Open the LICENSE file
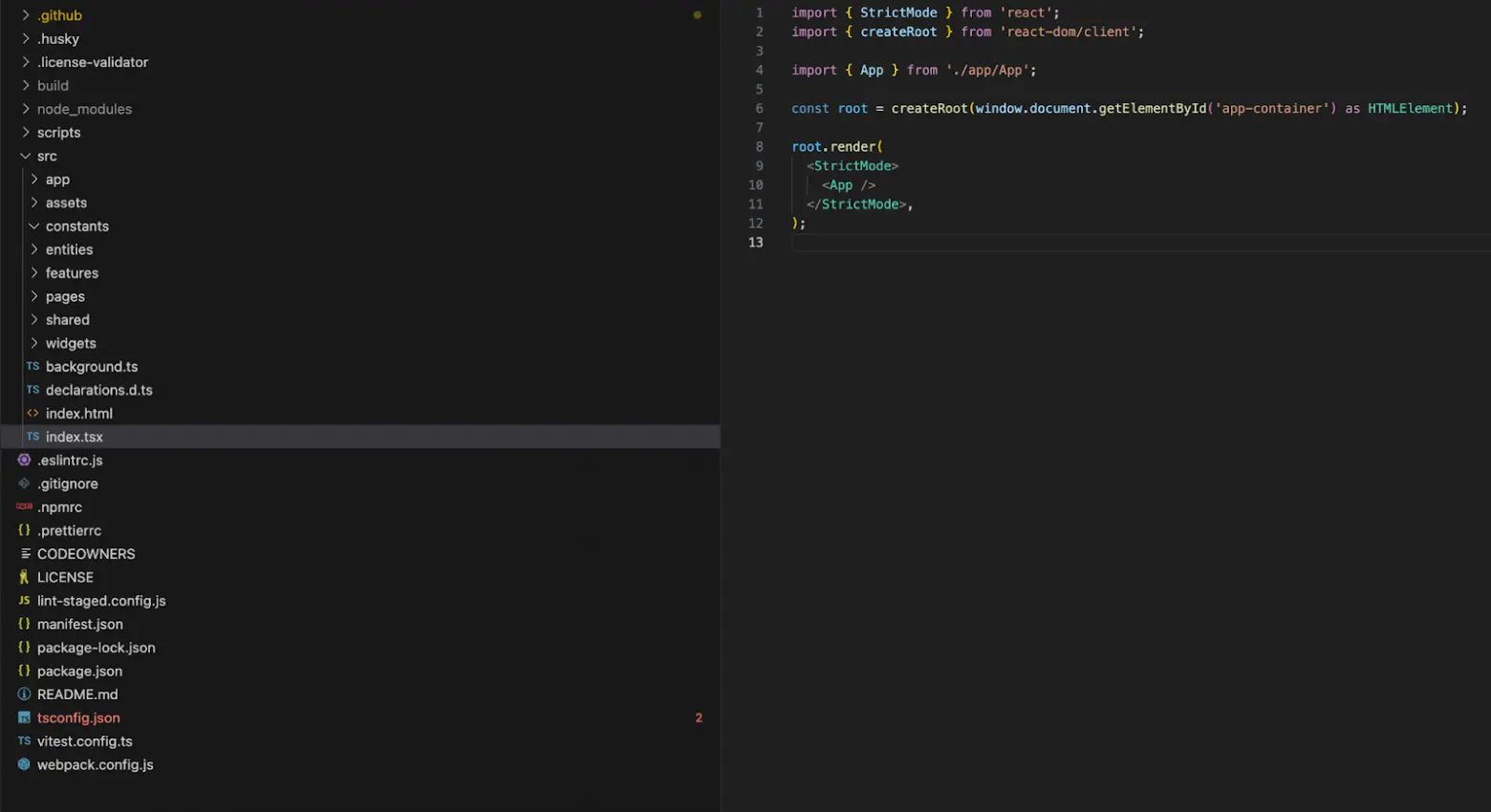The image size is (1491, 812). click(65, 577)
